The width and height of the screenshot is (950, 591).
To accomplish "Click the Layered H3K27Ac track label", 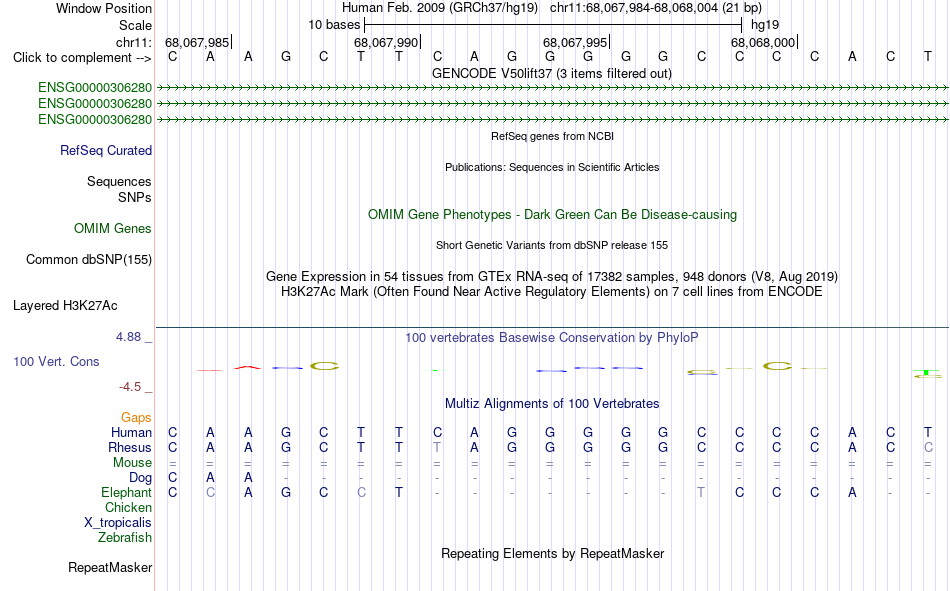I will click(x=65, y=306).
